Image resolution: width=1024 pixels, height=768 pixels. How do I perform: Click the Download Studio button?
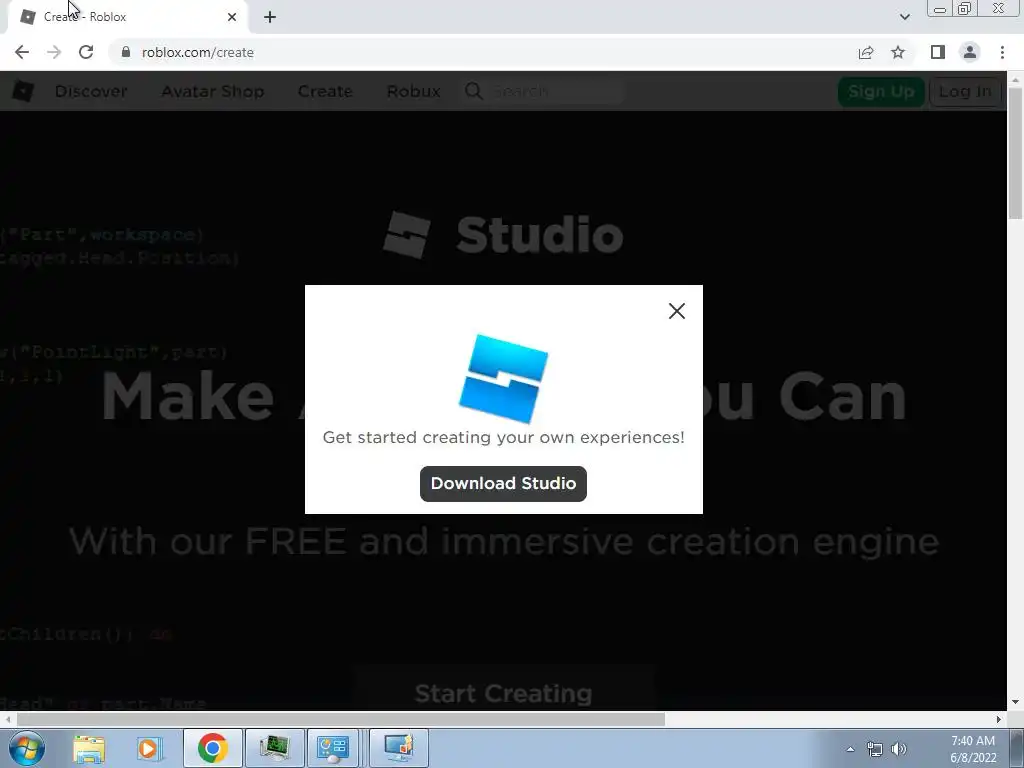pyautogui.click(x=503, y=484)
